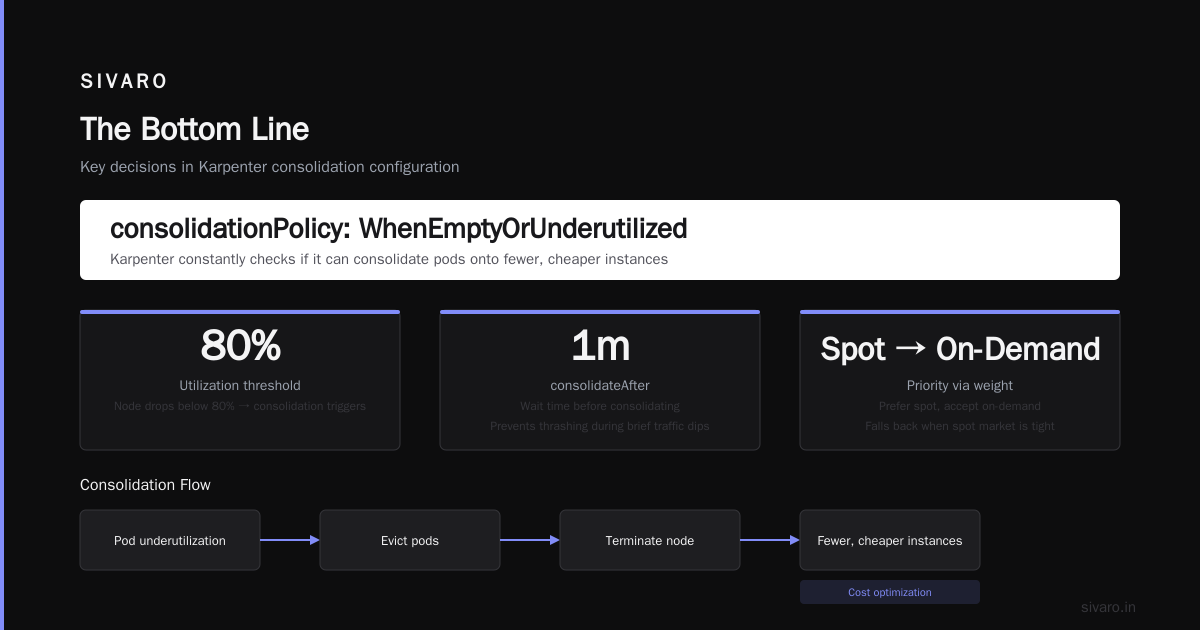Click the Cost optimization tag
Image resolution: width=1200 pixels, height=630 pixels.
click(890, 592)
